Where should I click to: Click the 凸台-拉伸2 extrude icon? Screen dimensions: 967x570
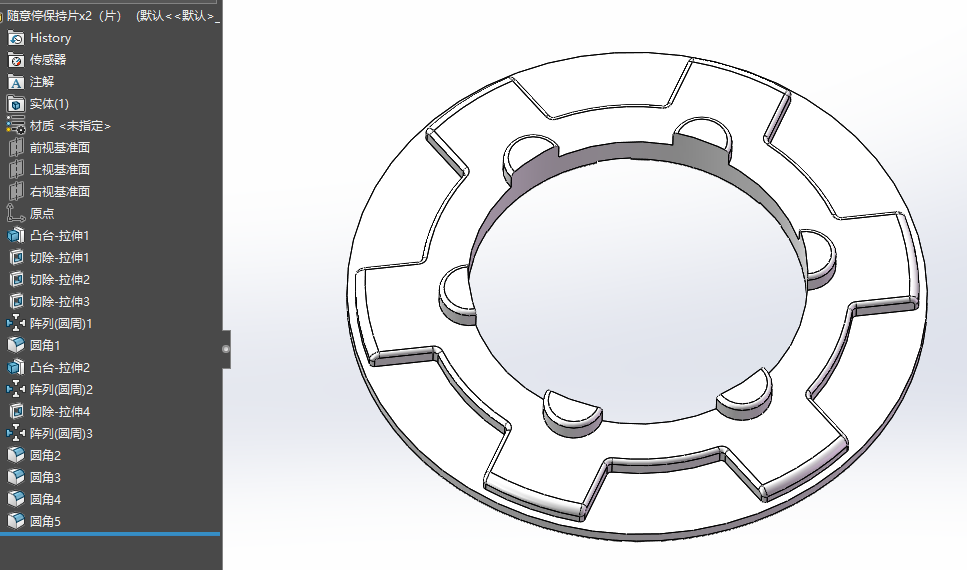pyautogui.click(x=15, y=368)
